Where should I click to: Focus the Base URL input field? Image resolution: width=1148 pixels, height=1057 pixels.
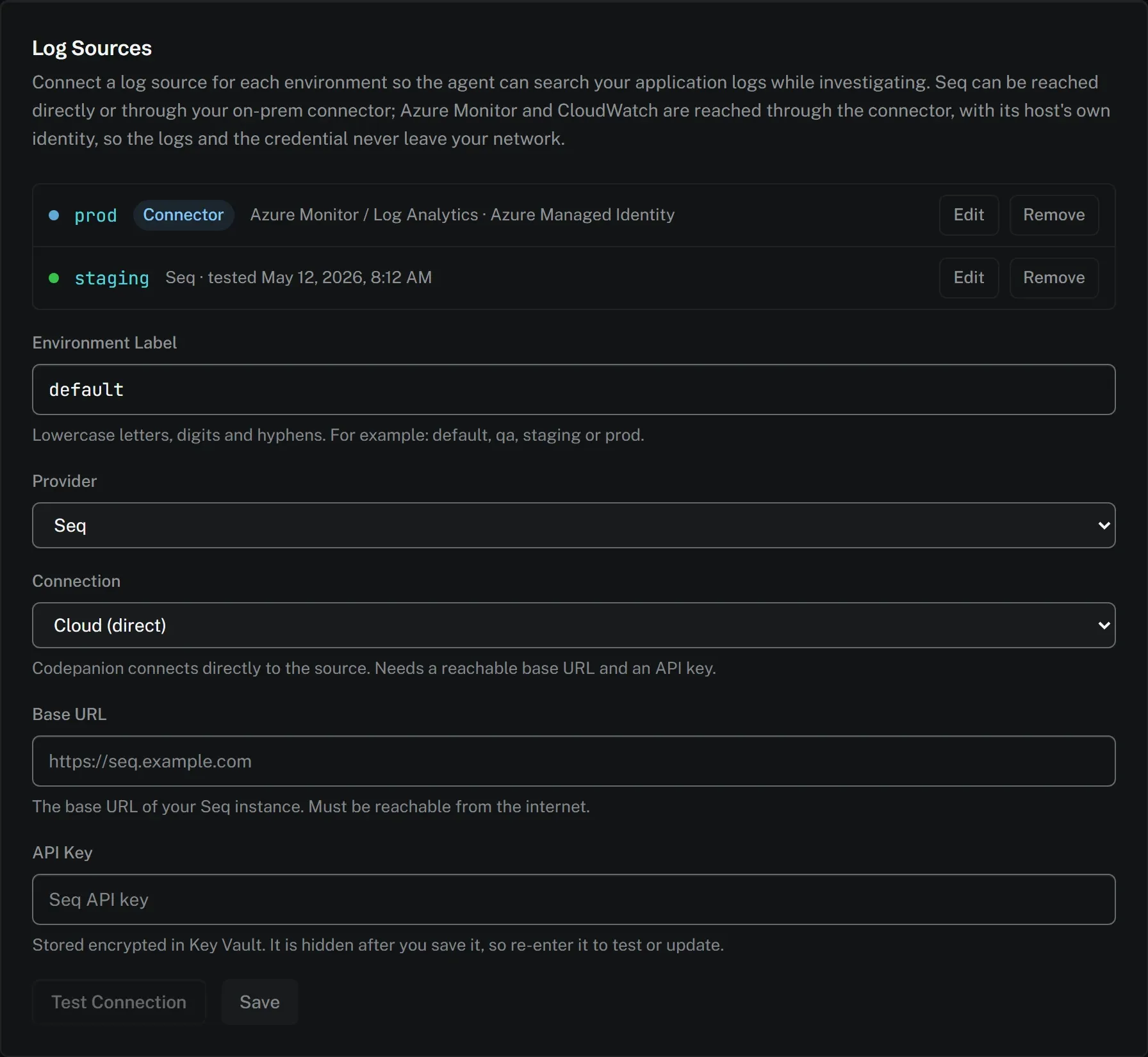pyautogui.click(x=573, y=761)
